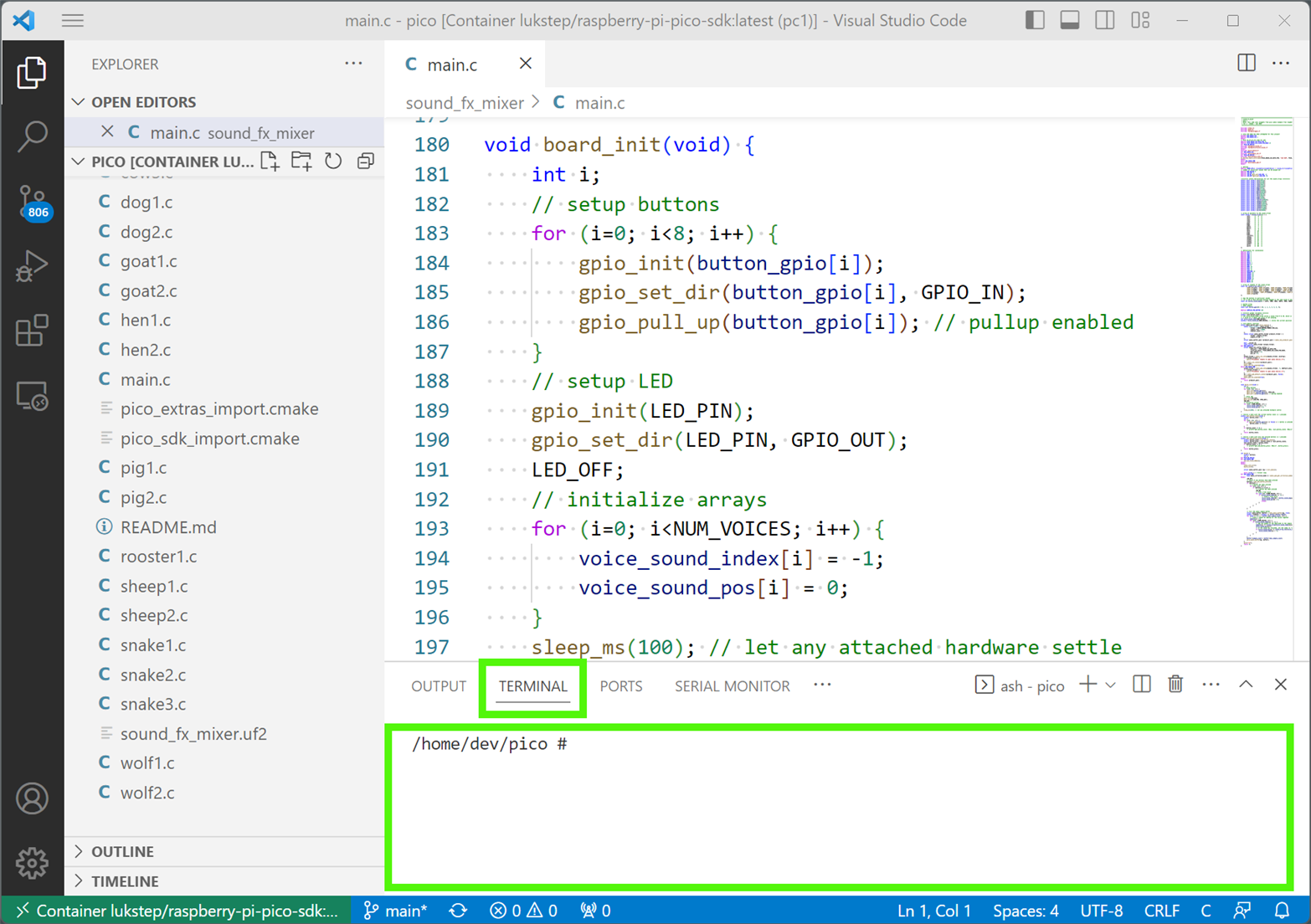Open the Extensions view
Screen dimensions: 1311x924
32,331
